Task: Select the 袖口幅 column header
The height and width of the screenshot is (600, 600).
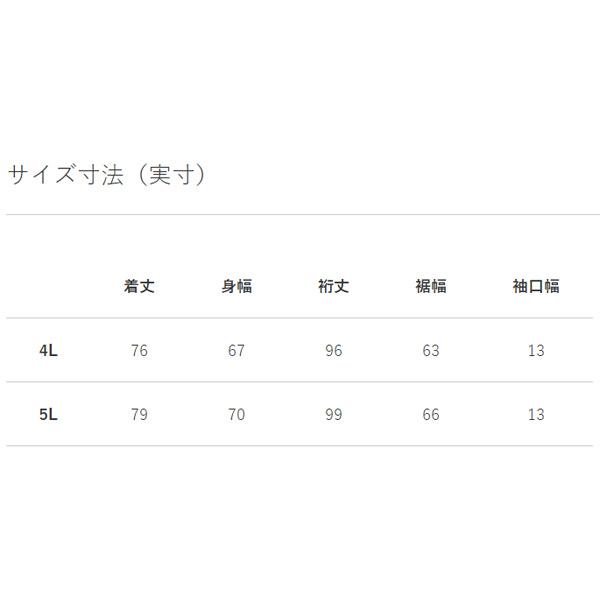Action: [536, 286]
